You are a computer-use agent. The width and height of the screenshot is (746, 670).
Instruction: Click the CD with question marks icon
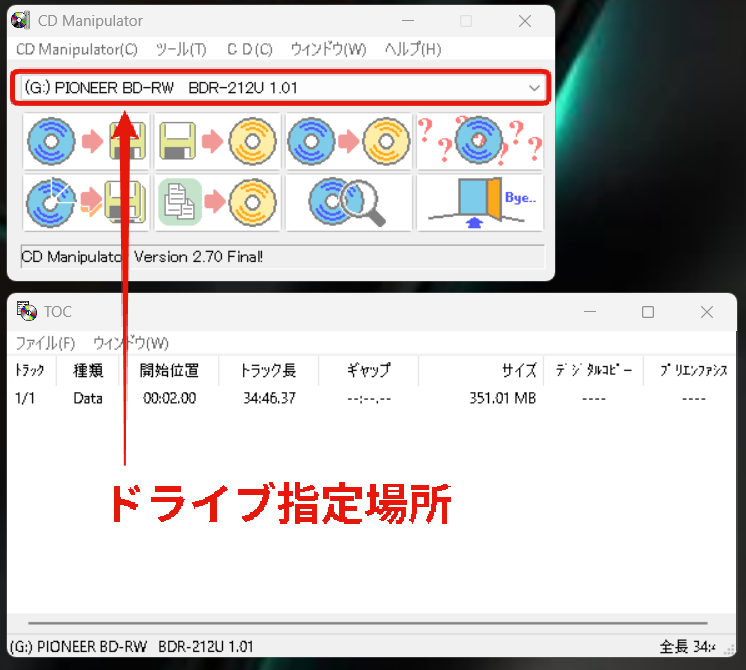(x=480, y=142)
